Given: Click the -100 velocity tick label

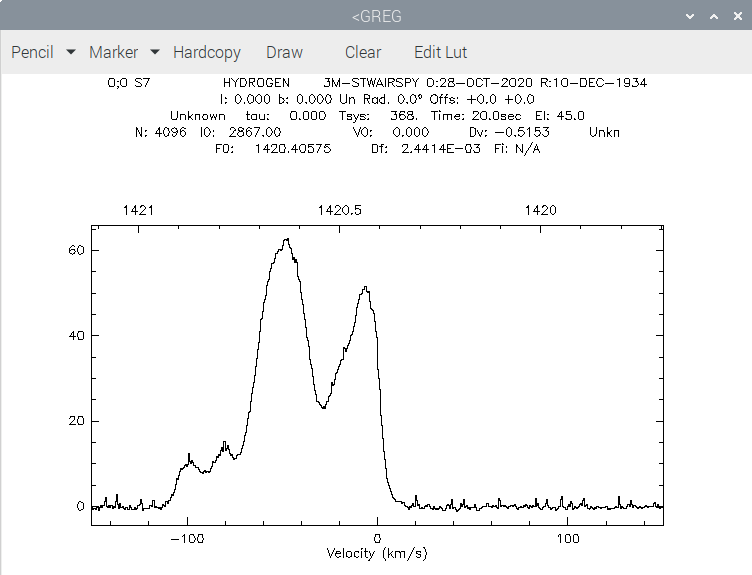Looking at the screenshot, I should 187,539.
